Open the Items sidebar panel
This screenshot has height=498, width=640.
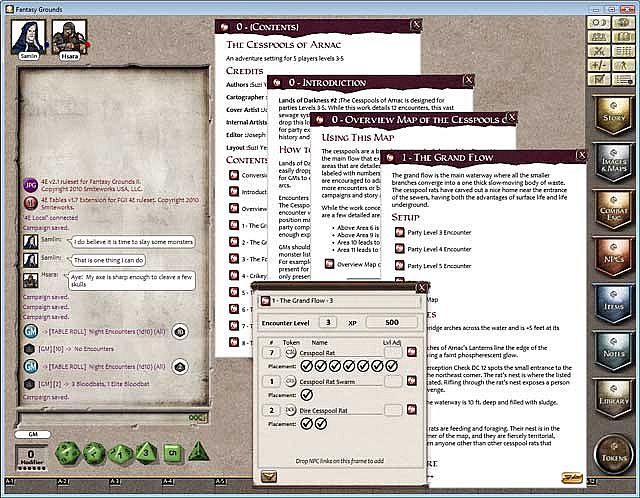613,304
